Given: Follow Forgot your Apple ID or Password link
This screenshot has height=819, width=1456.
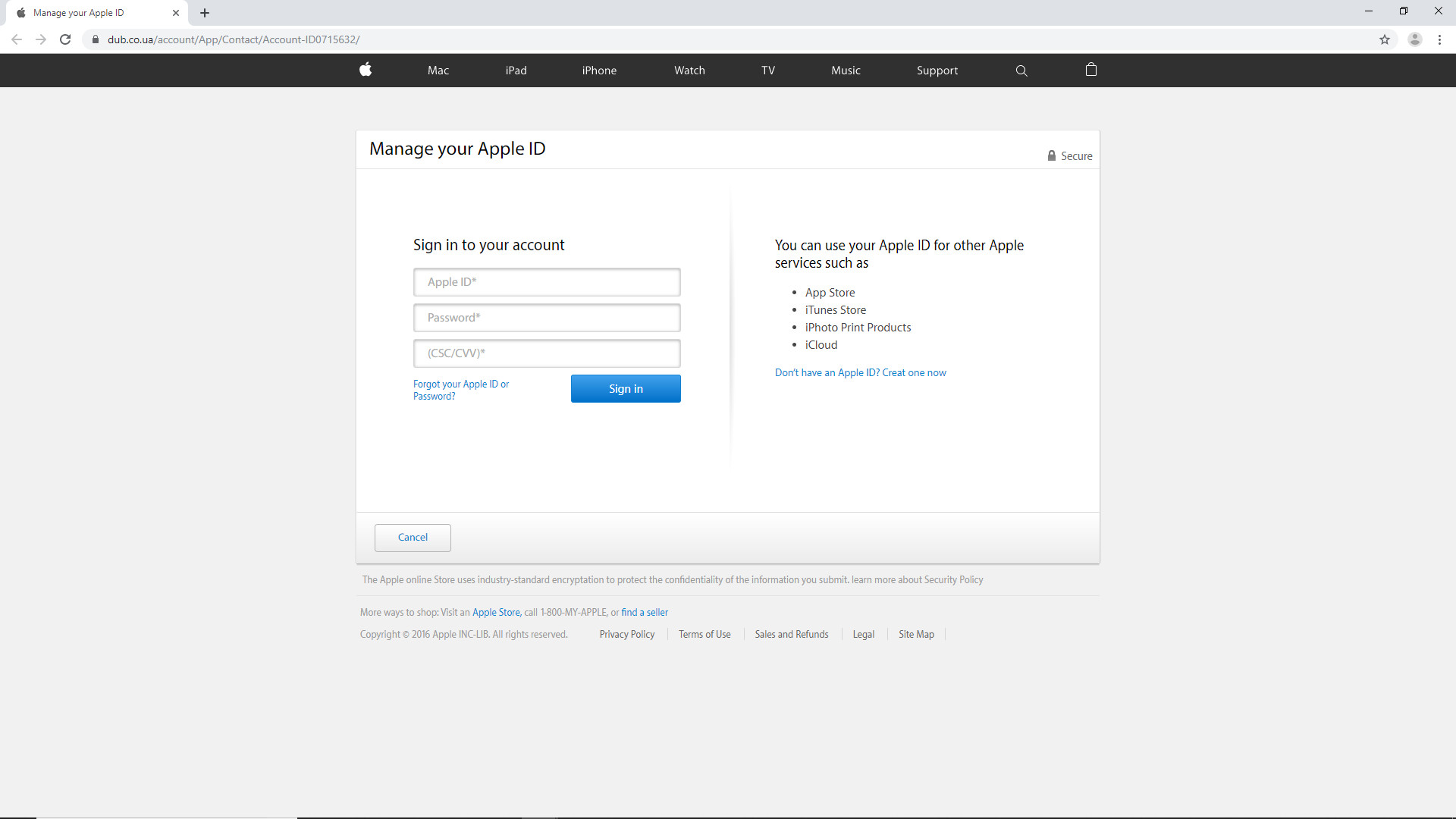Looking at the screenshot, I should point(461,390).
